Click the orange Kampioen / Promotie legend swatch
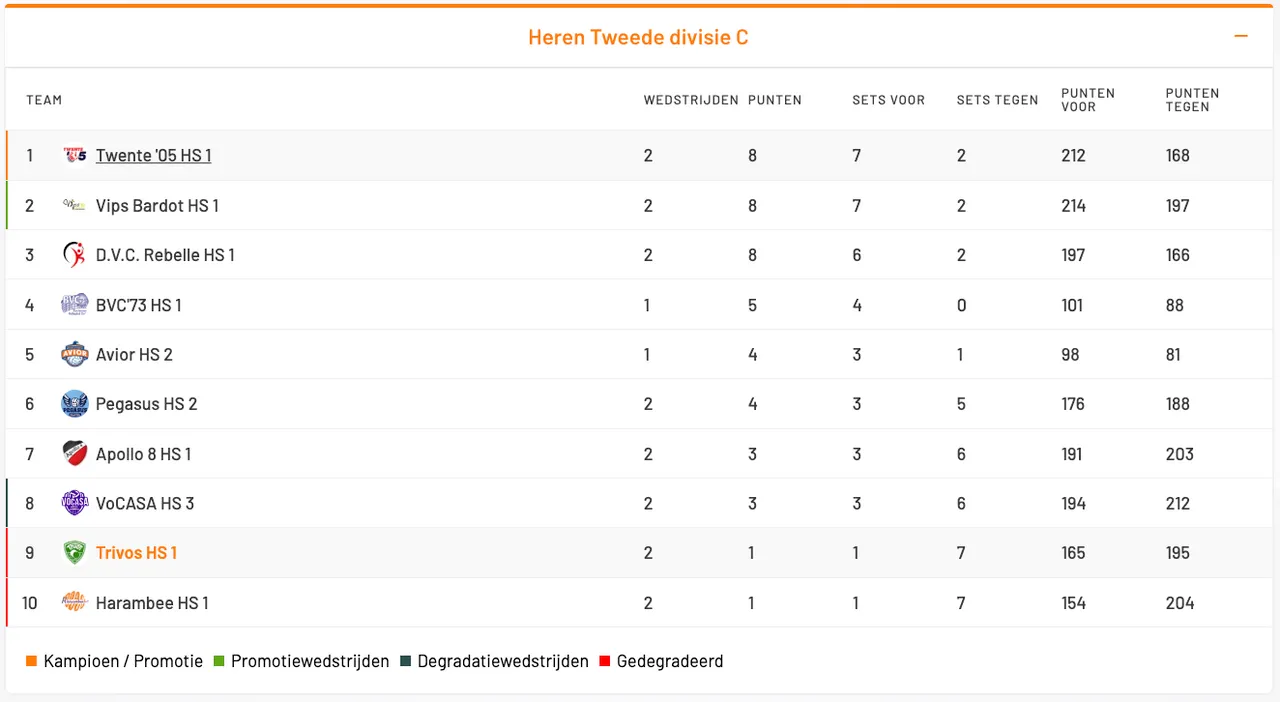 [31, 662]
